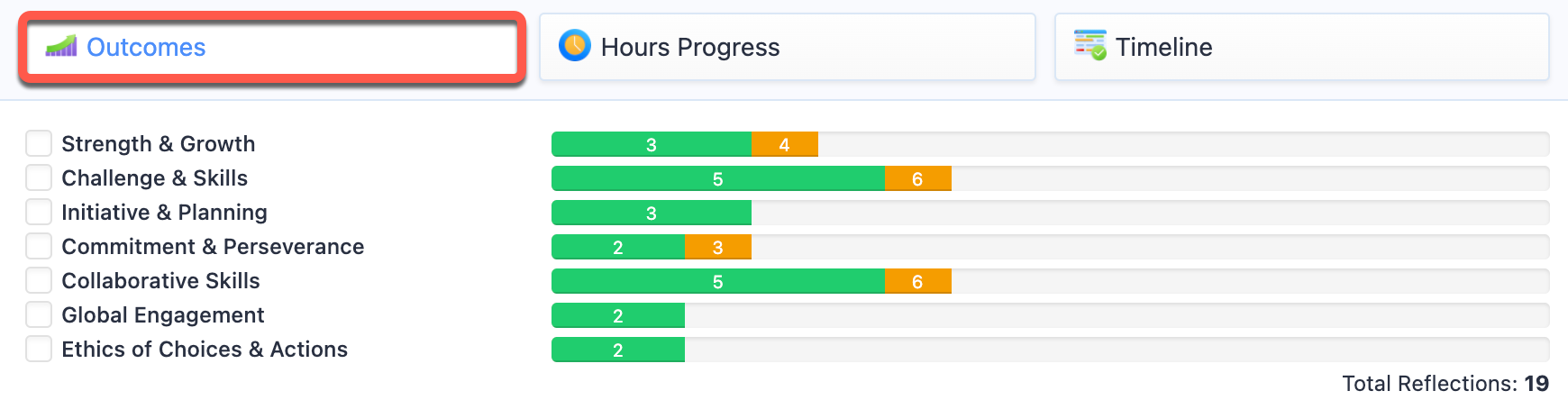
Task: Click the orange segment of Challenge & Skills bar
Action: point(917,178)
